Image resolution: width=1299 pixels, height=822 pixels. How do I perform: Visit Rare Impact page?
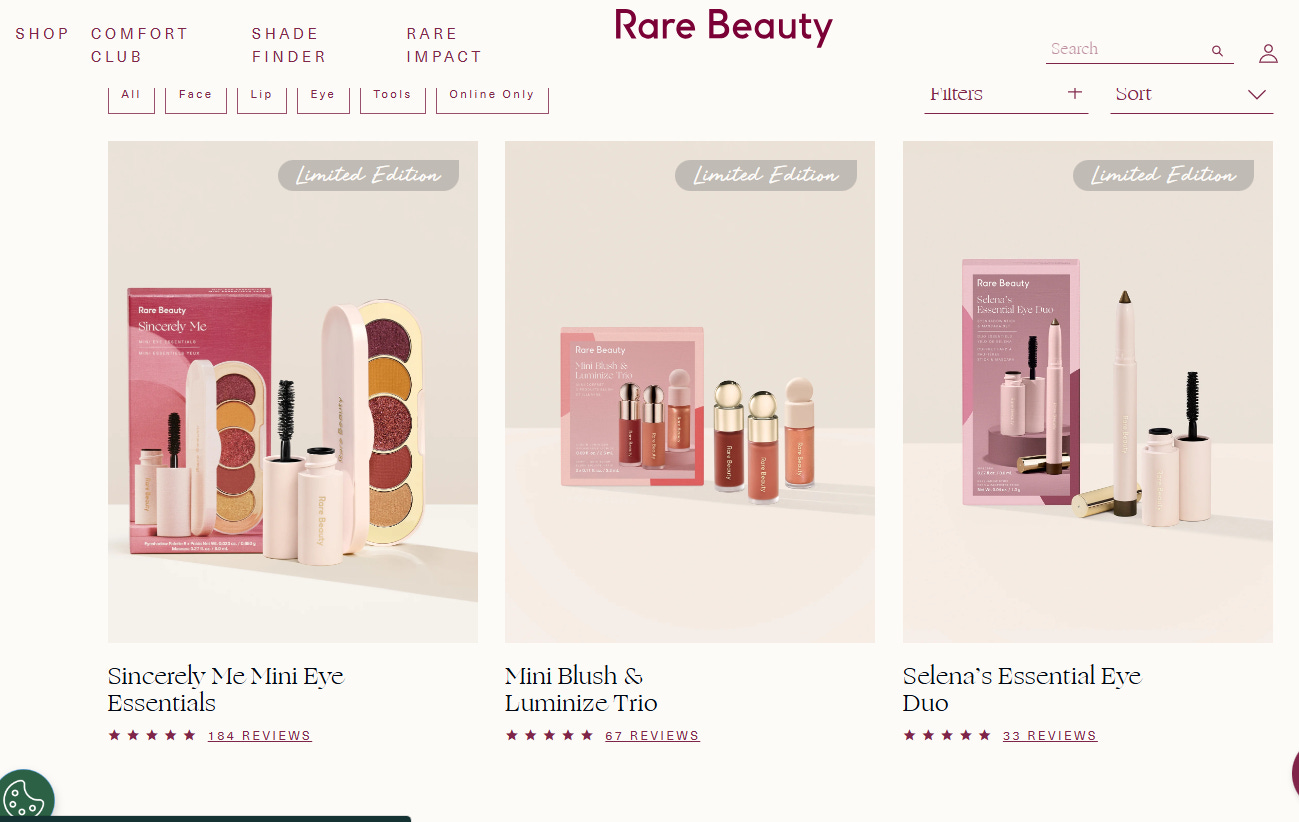pos(444,45)
